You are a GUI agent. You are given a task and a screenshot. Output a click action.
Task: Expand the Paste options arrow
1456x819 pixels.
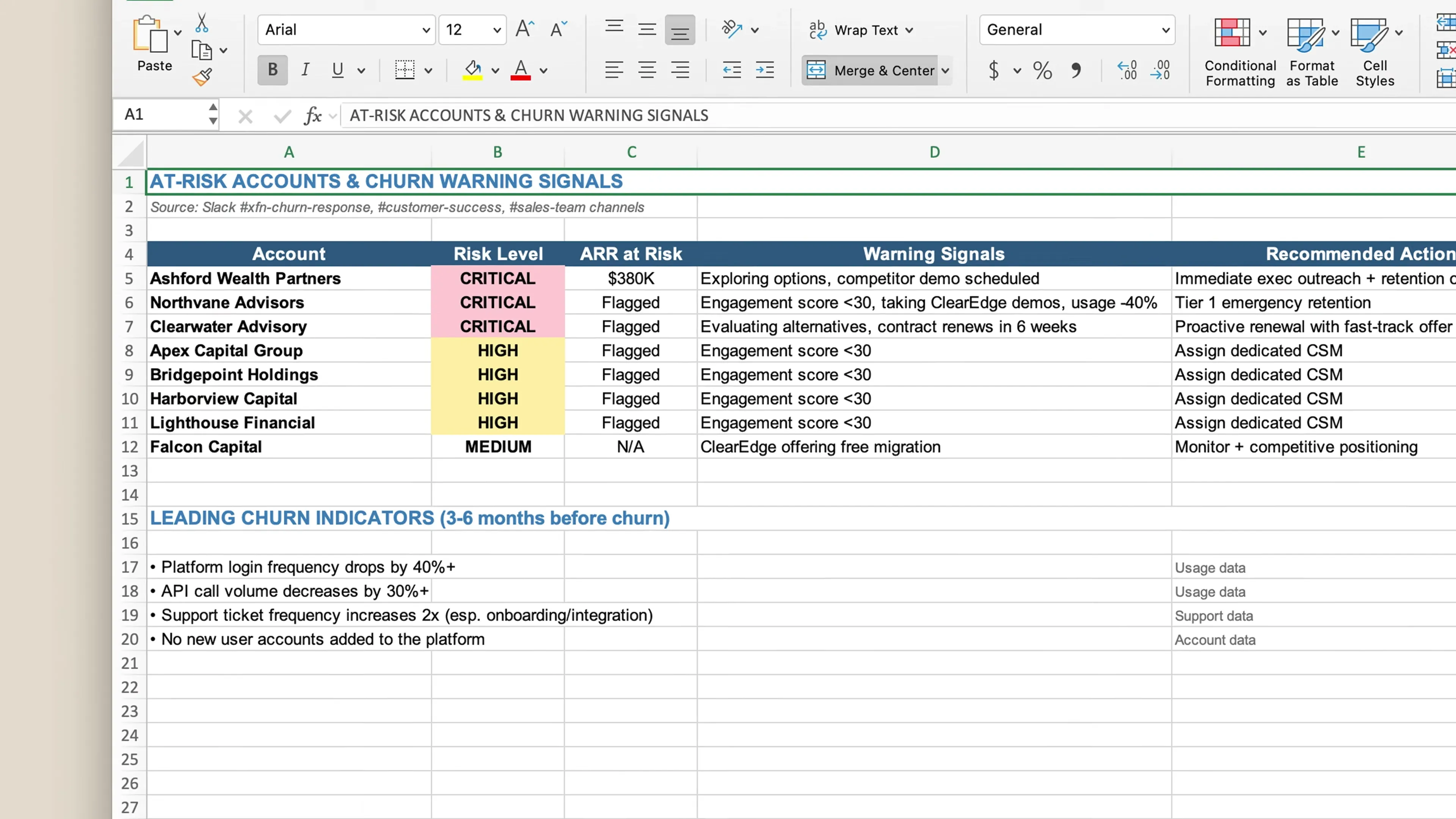pyautogui.click(x=178, y=33)
